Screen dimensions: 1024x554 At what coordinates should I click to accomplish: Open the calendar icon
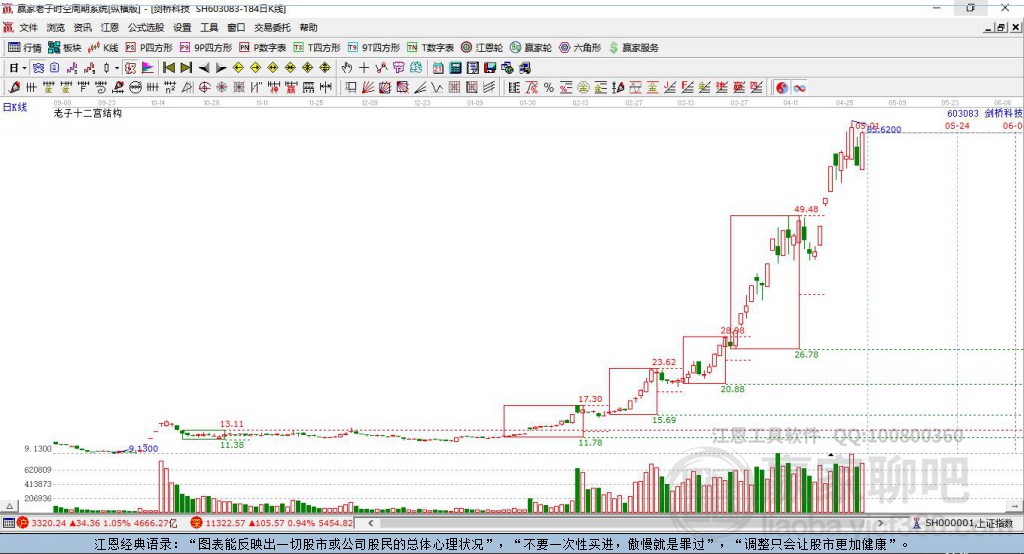pyautogui.click(x=438, y=68)
